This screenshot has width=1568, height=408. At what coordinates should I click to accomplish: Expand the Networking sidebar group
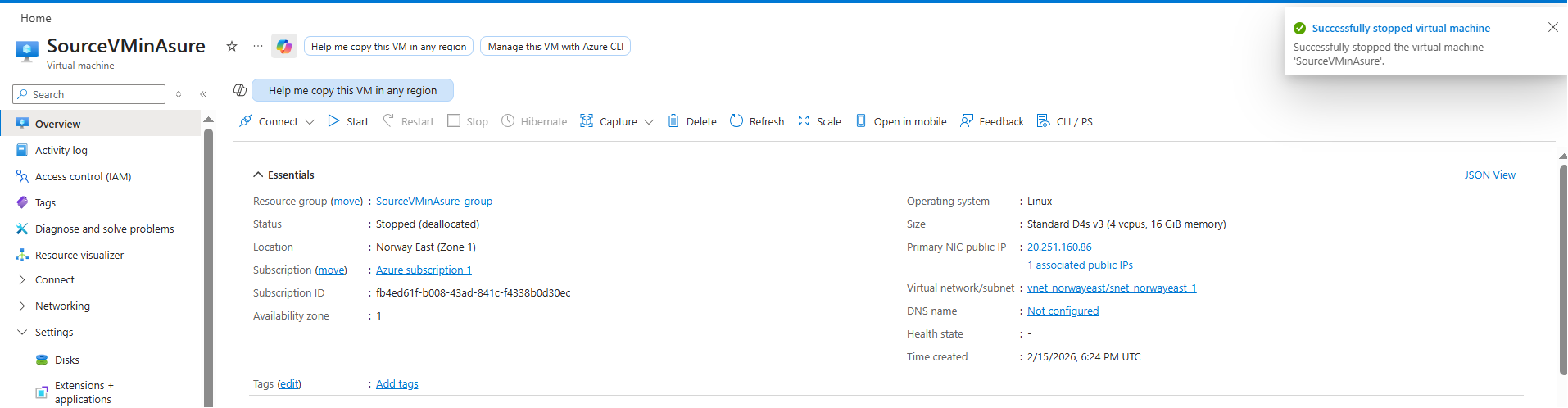coord(22,306)
